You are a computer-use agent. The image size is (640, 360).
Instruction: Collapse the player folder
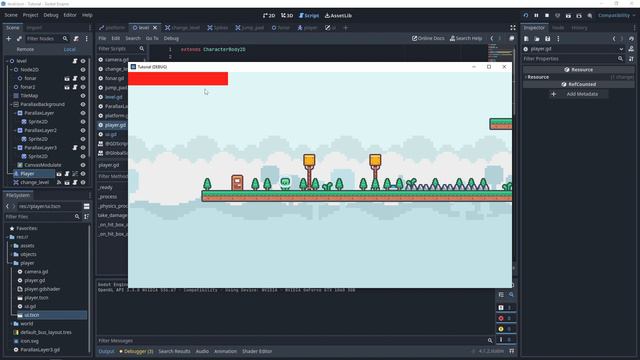11,263
